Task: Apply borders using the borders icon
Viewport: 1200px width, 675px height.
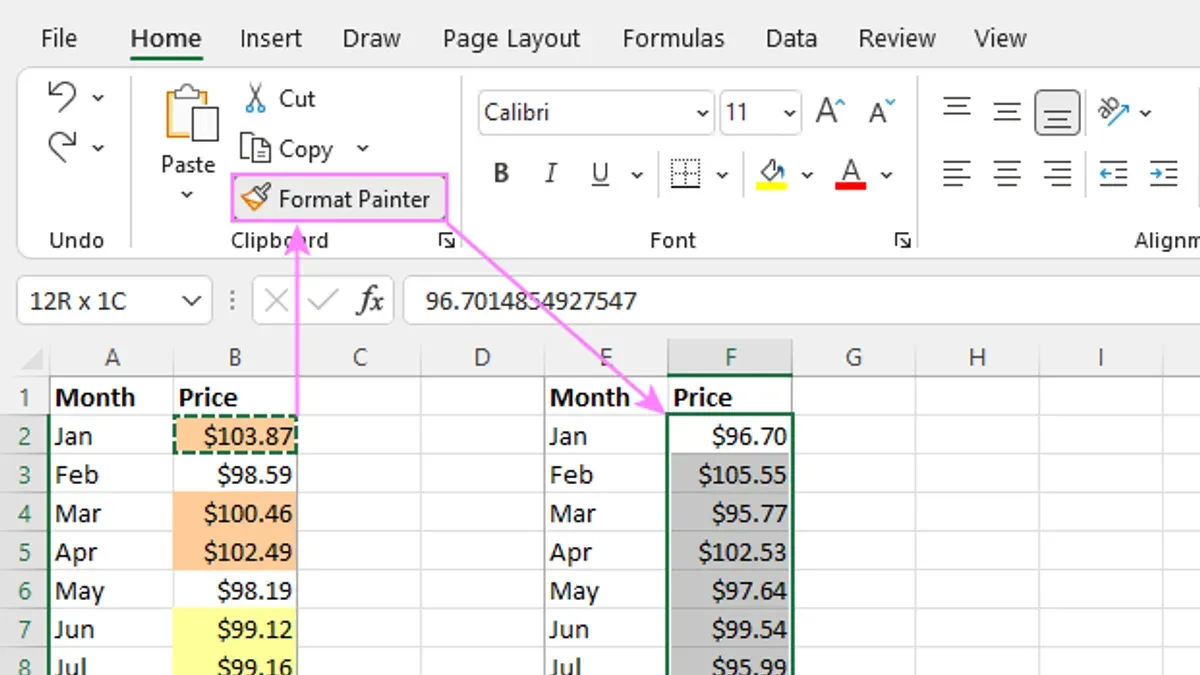Action: (685, 174)
